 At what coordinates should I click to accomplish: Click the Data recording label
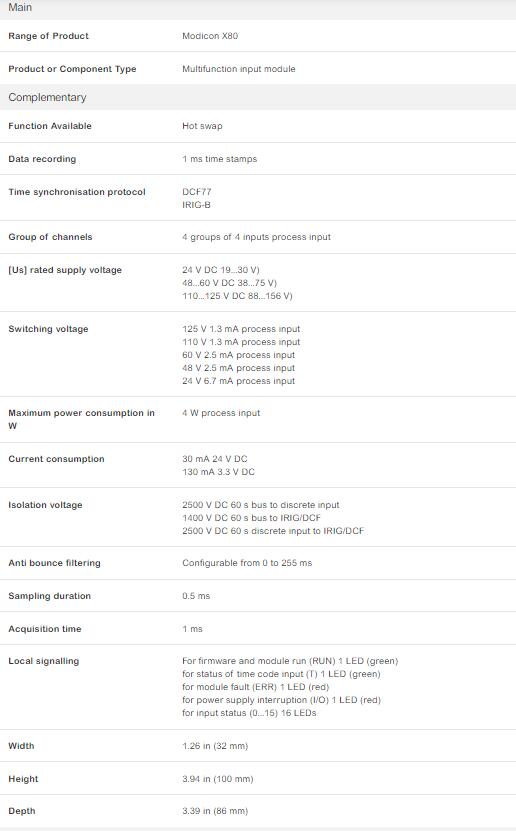click(42, 159)
